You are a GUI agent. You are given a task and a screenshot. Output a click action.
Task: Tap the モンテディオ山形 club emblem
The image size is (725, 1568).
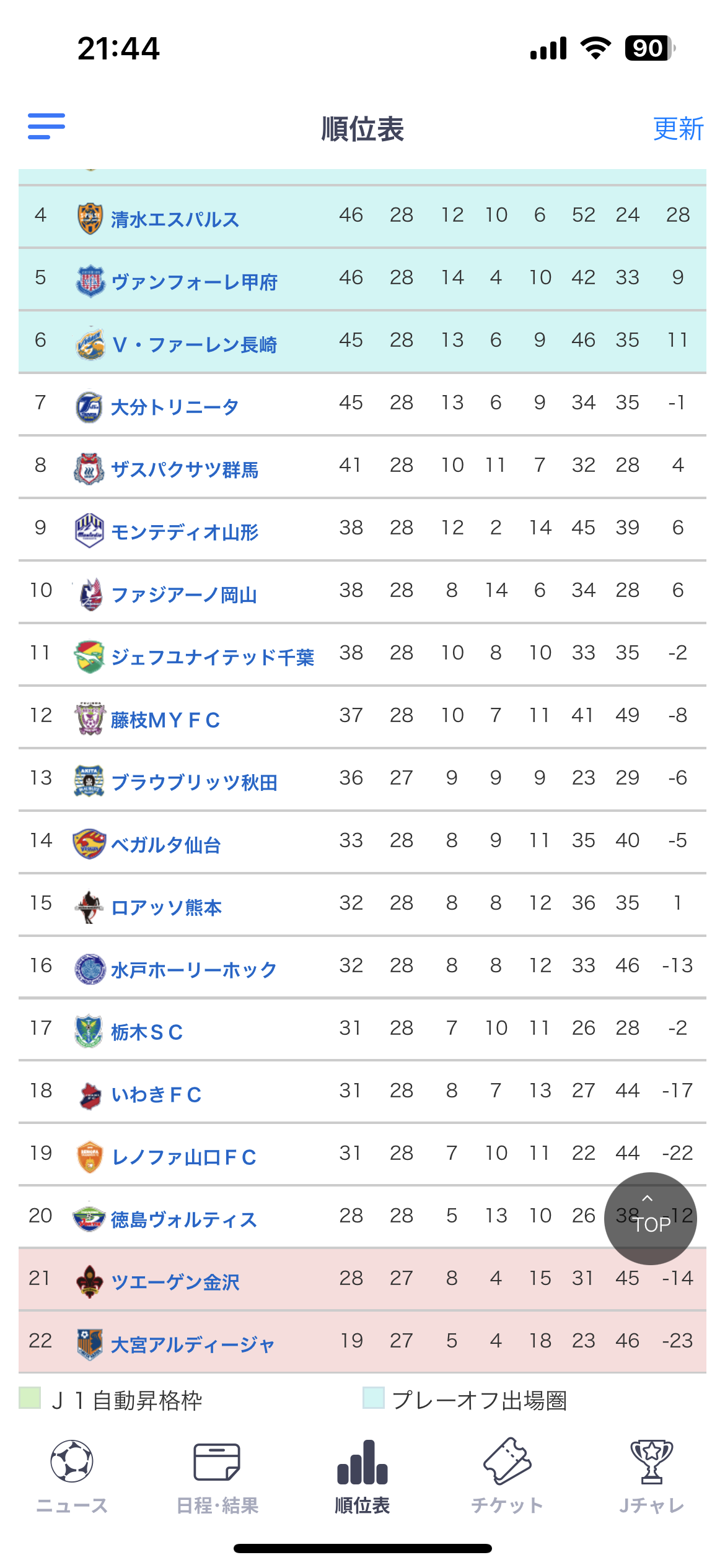point(89,531)
